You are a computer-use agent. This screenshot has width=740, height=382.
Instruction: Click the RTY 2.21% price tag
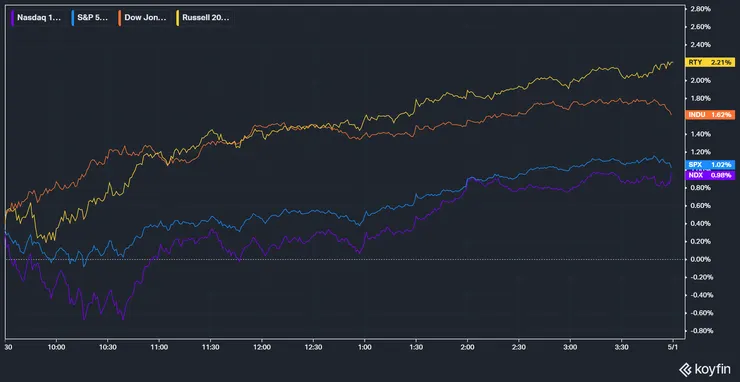tap(711, 62)
